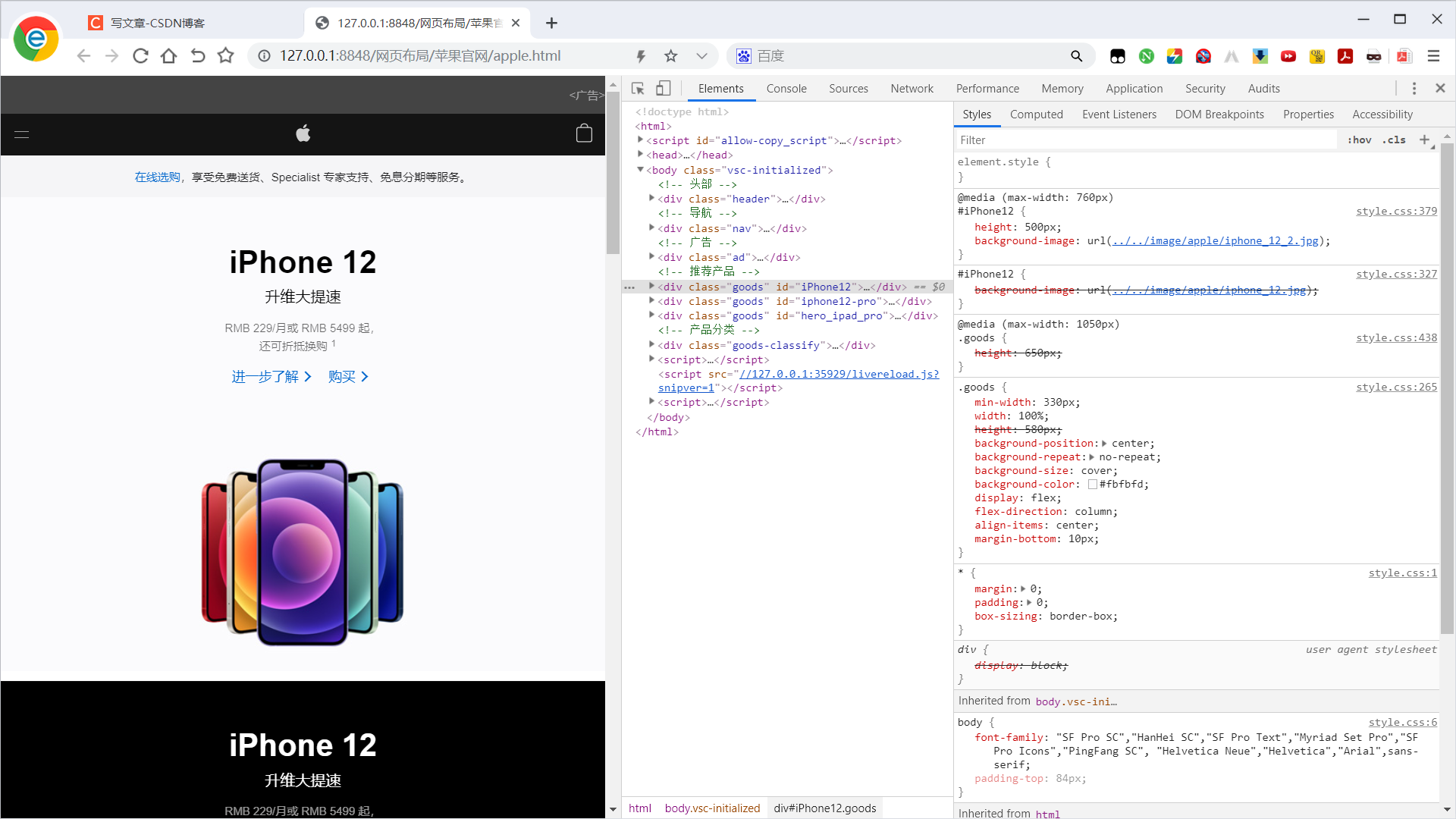Viewport: 1456px width, 819px height.
Task: Toggle the .cls class editor
Action: (1394, 140)
